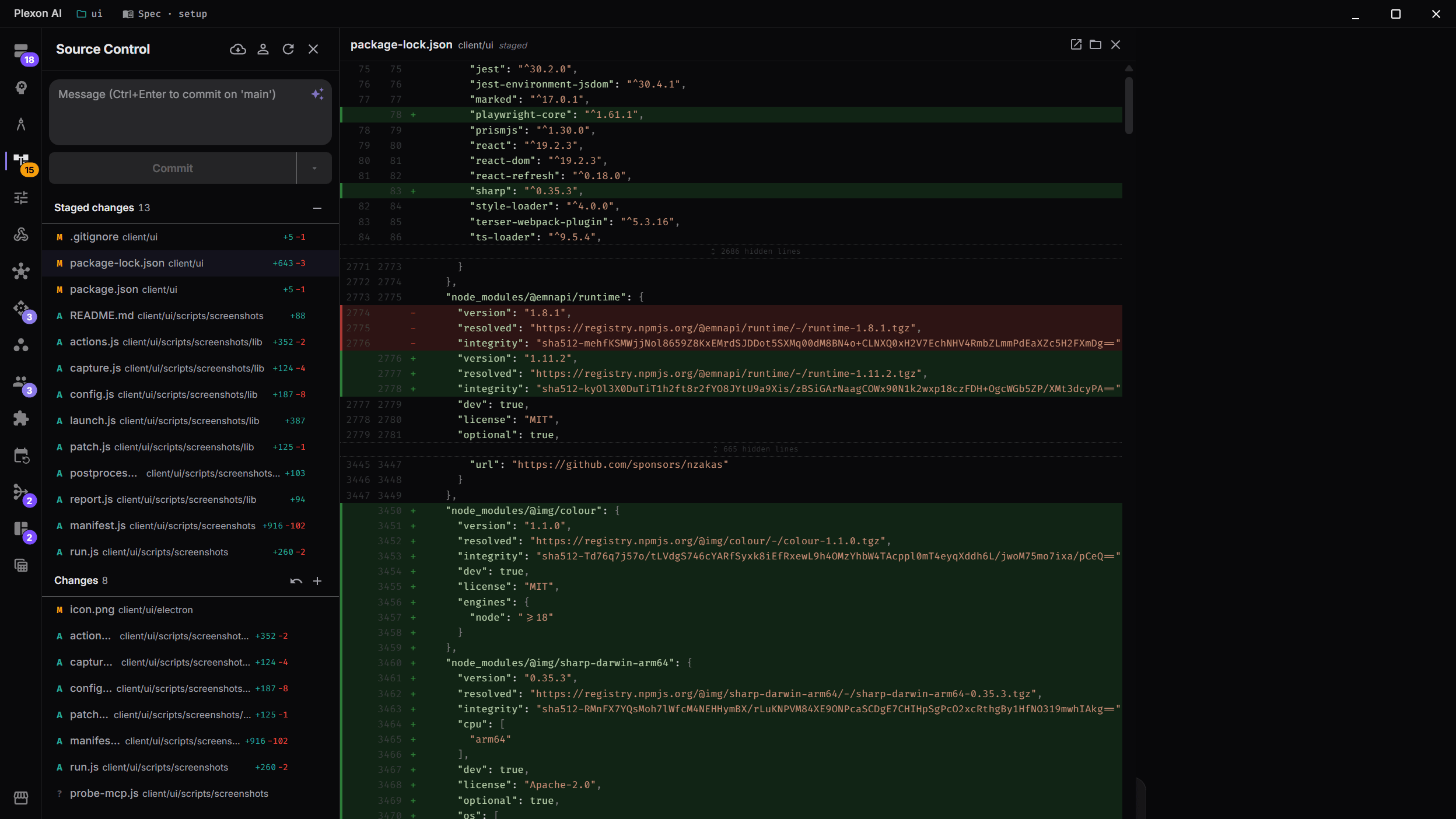Open the table grid icon in sidebar
Image resolution: width=1456 pixels, height=819 pixels.
(21, 565)
